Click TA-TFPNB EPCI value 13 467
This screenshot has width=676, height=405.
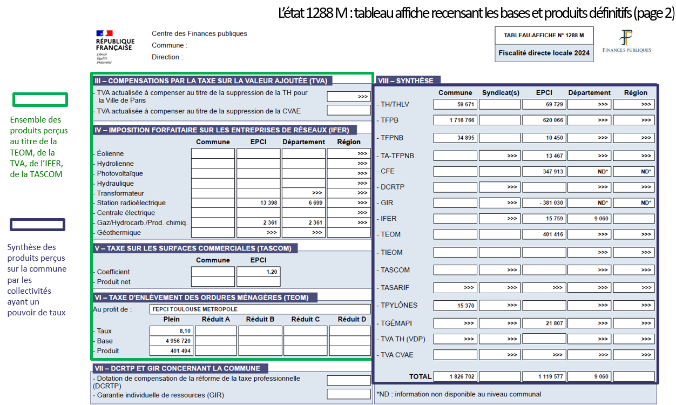click(544, 156)
